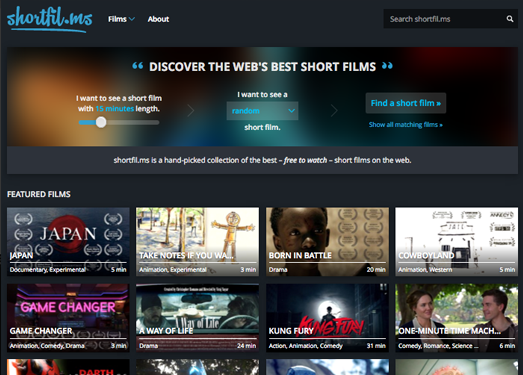
Task: Click the film length slider handle
Action: pos(101,122)
